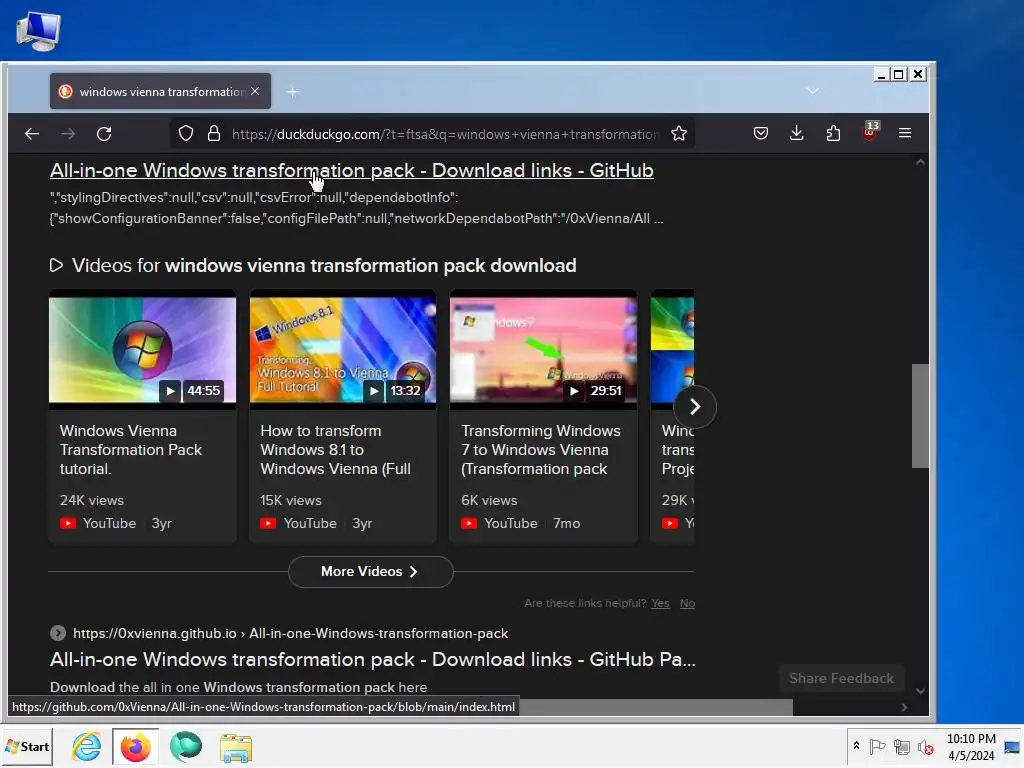
Task: Play the 29:51 Windows 7 to Vienna thumbnail
Action: 543,350
